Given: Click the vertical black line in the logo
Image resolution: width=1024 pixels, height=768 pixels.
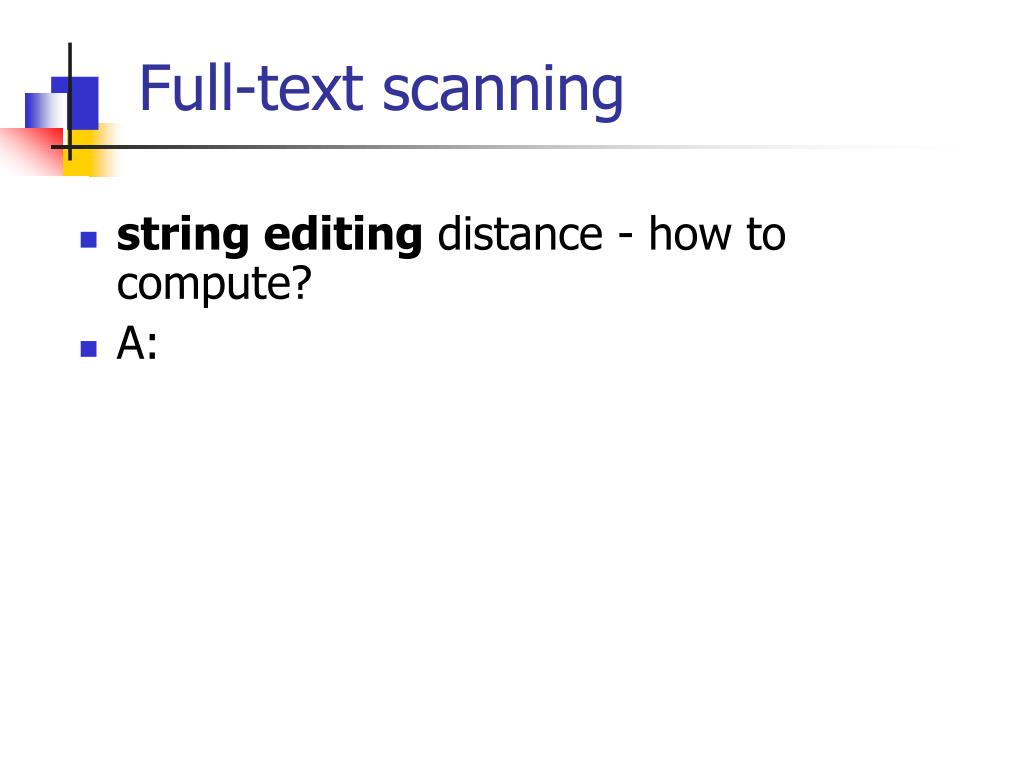Looking at the screenshot, I should pos(70,102).
